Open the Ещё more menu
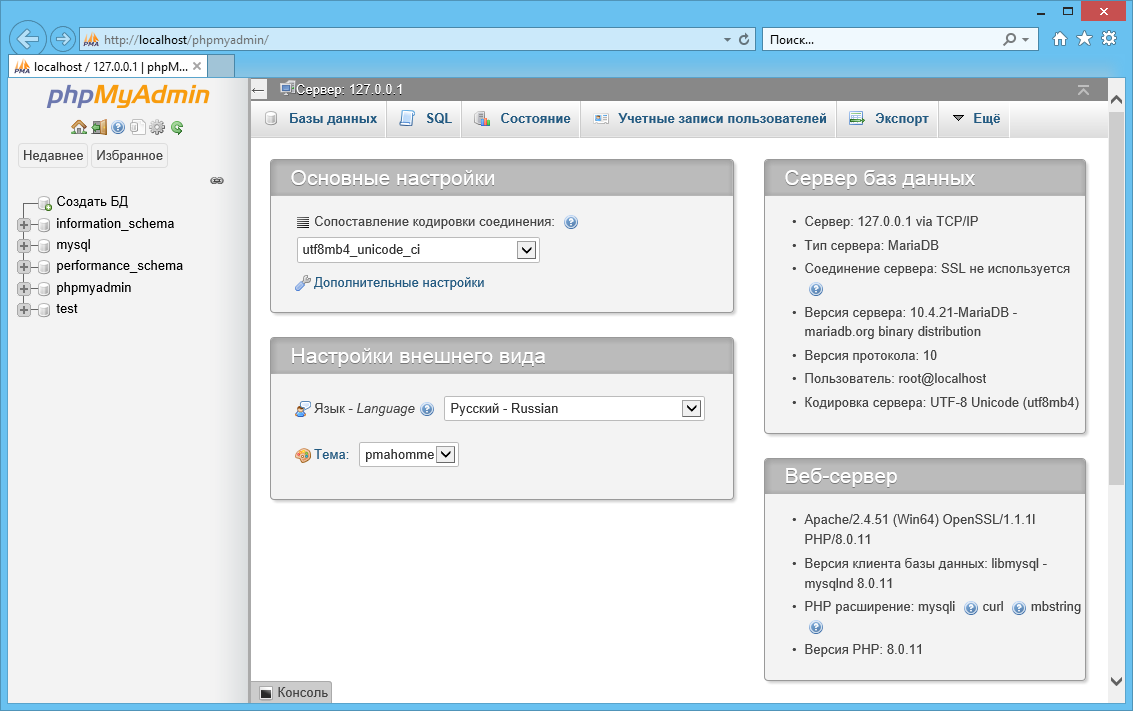The image size is (1133, 711). point(976,118)
